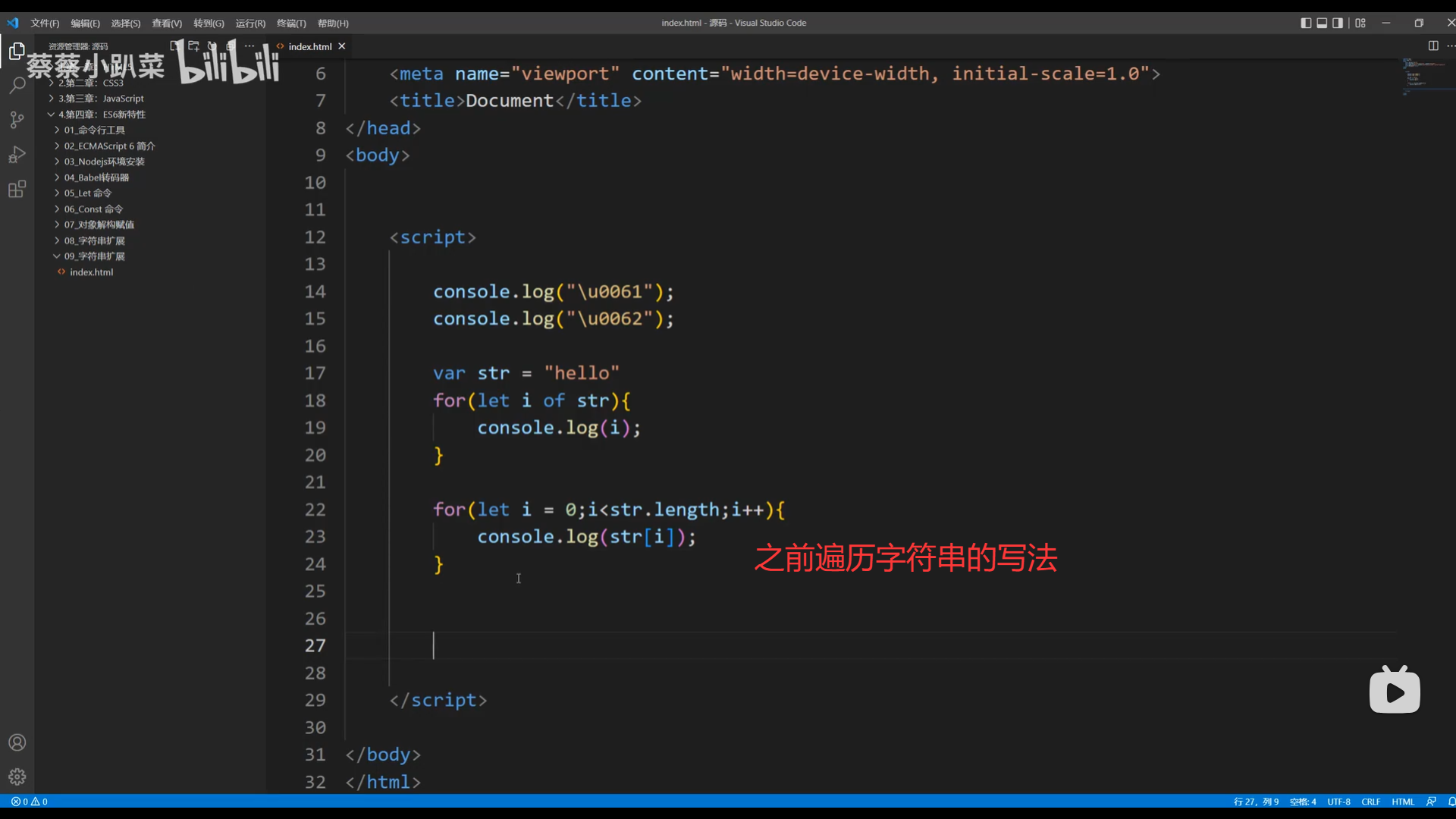This screenshot has width=1456, height=819.
Task: Open the 查看(V) menu
Action: click(x=167, y=24)
